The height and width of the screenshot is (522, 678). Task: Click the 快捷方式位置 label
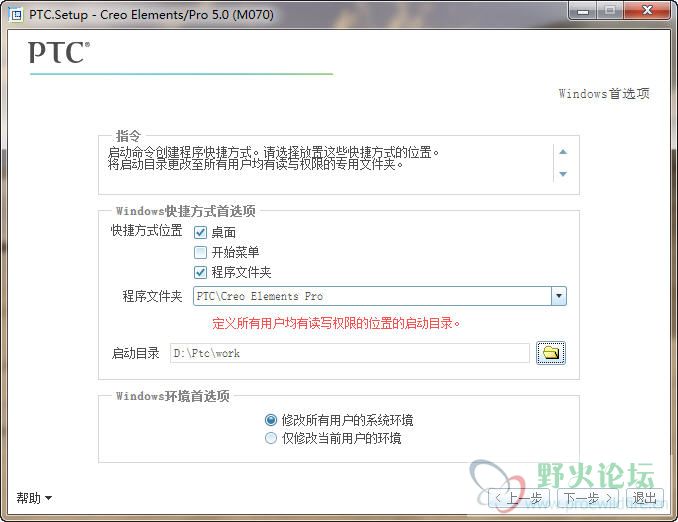(147, 231)
